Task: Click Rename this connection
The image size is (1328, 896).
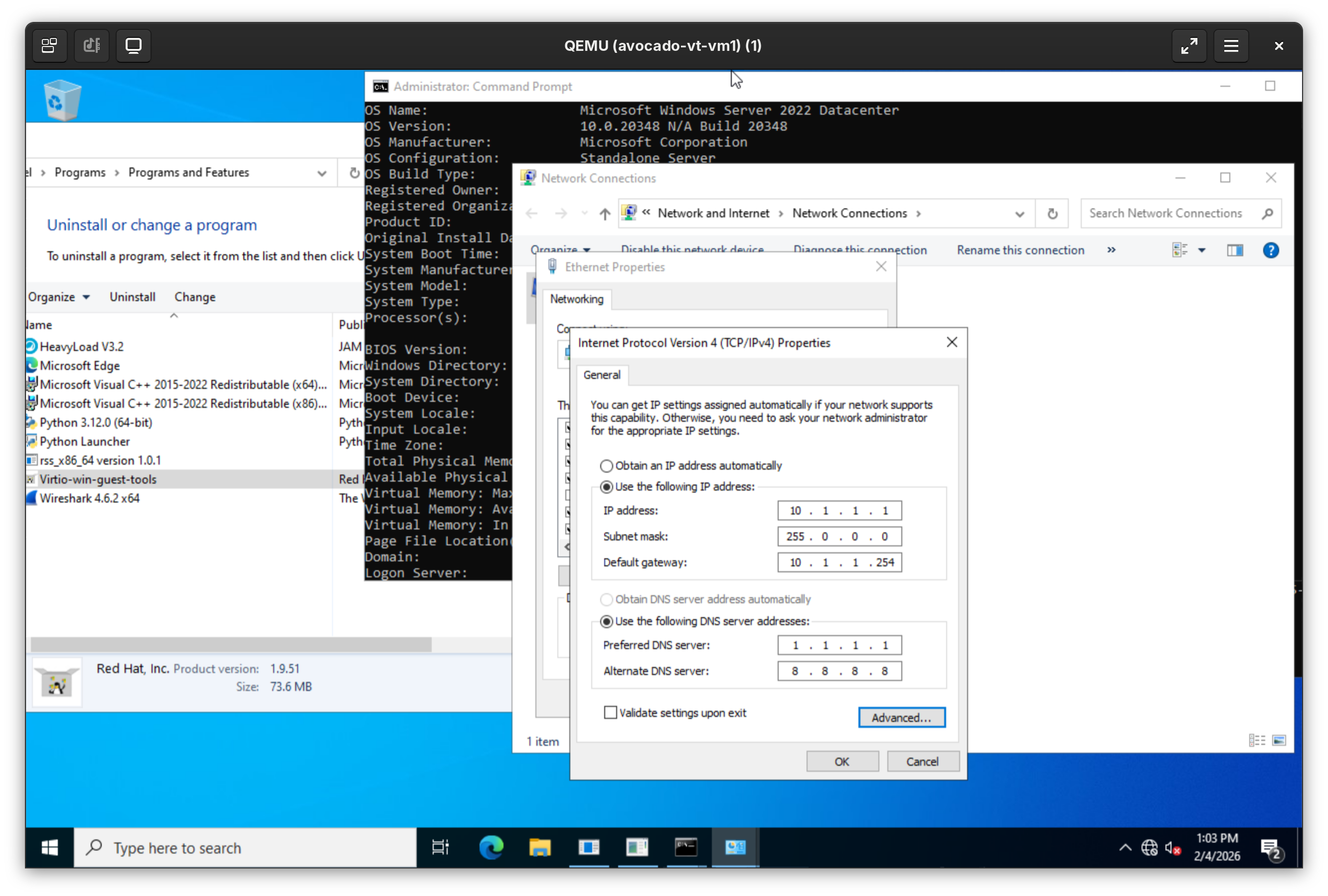Action: [x=1020, y=250]
